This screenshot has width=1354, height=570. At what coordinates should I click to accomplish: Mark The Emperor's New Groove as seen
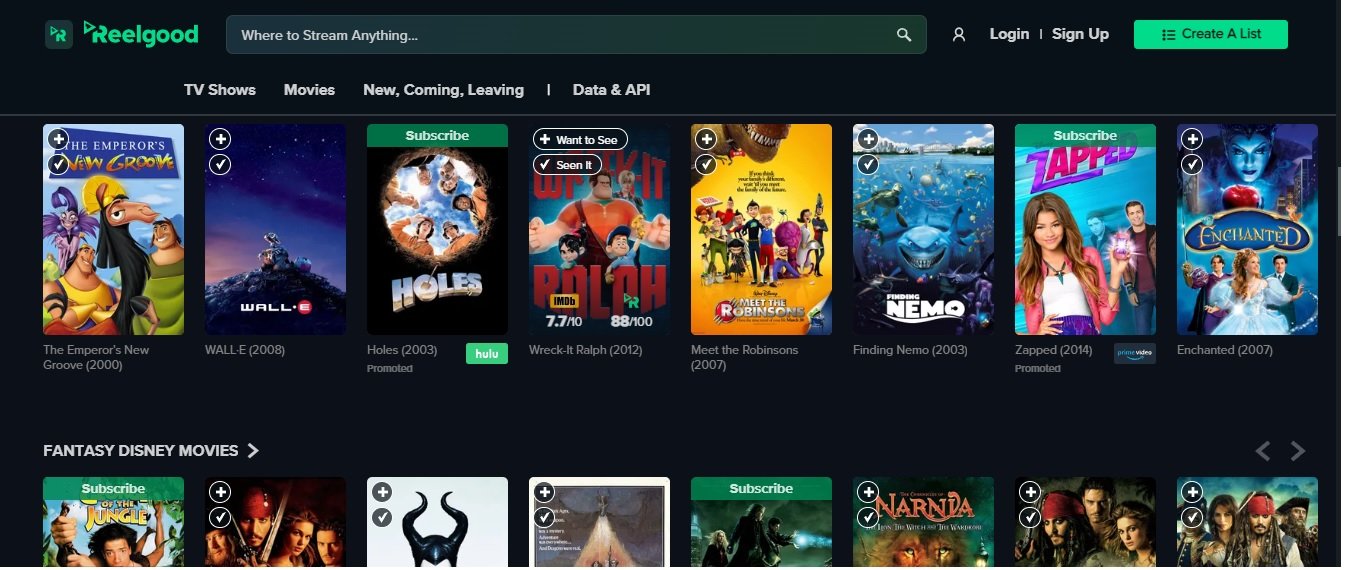click(x=59, y=164)
